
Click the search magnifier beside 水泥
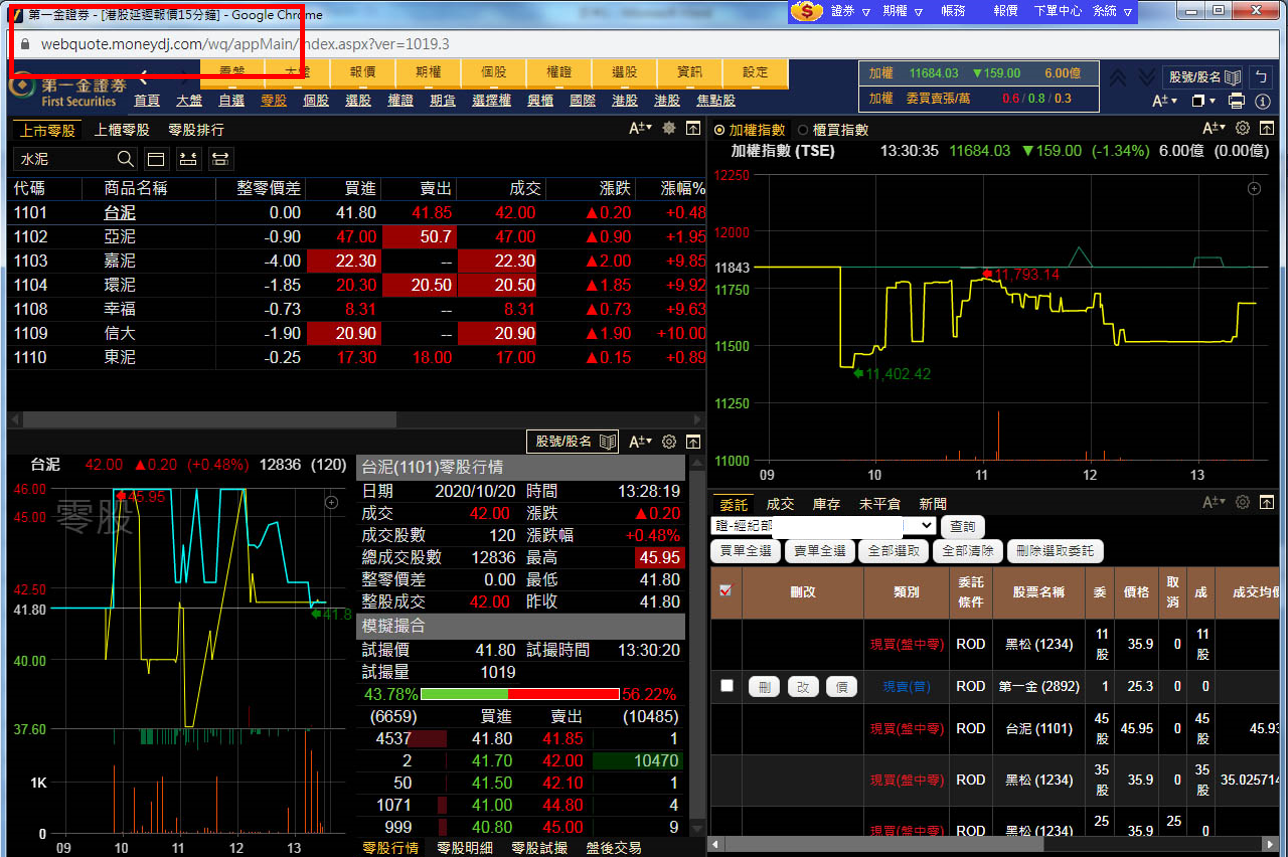[x=125, y=159]
